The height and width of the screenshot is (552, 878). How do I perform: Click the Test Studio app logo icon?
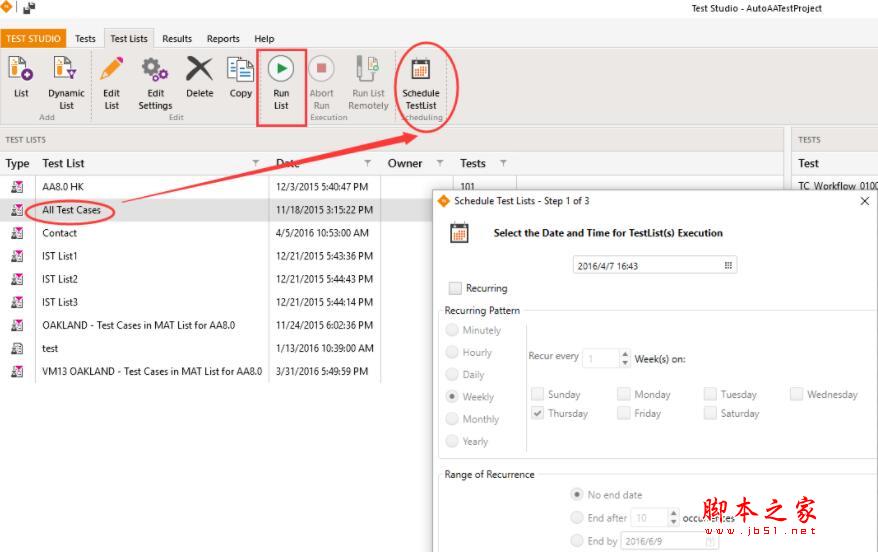(x=6, y=7)
